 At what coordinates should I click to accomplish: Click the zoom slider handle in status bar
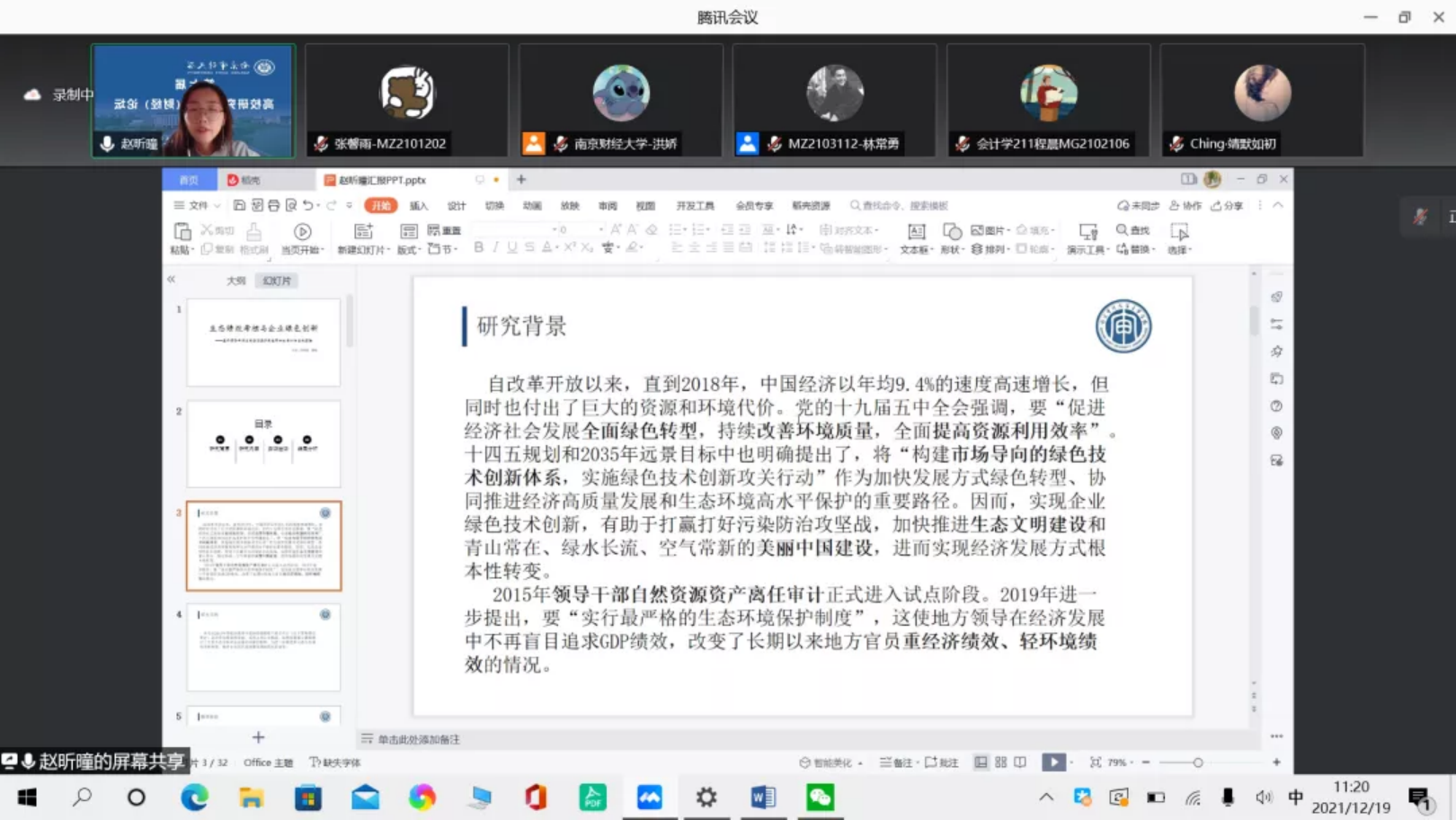pos(1197,762)
